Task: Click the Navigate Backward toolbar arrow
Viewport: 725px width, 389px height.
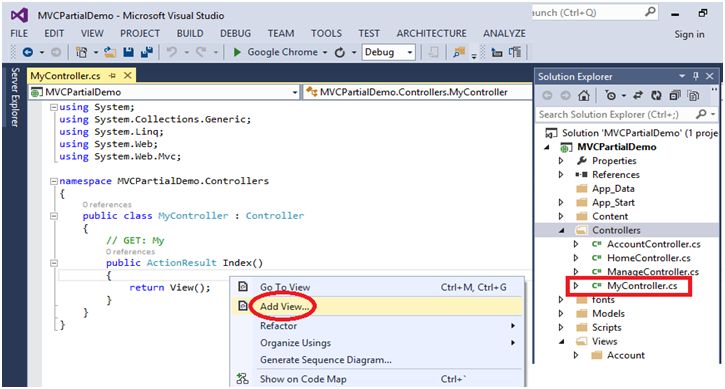Action: (x=28, y=52)
